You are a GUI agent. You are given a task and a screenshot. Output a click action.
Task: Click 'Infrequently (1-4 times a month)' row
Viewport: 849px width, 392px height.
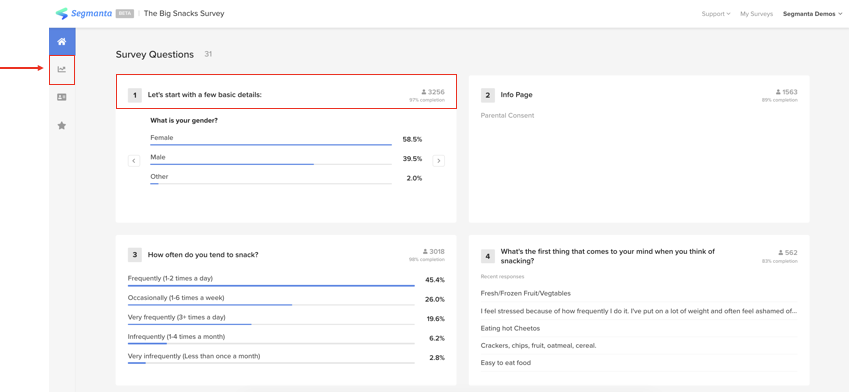click(286, 338)
